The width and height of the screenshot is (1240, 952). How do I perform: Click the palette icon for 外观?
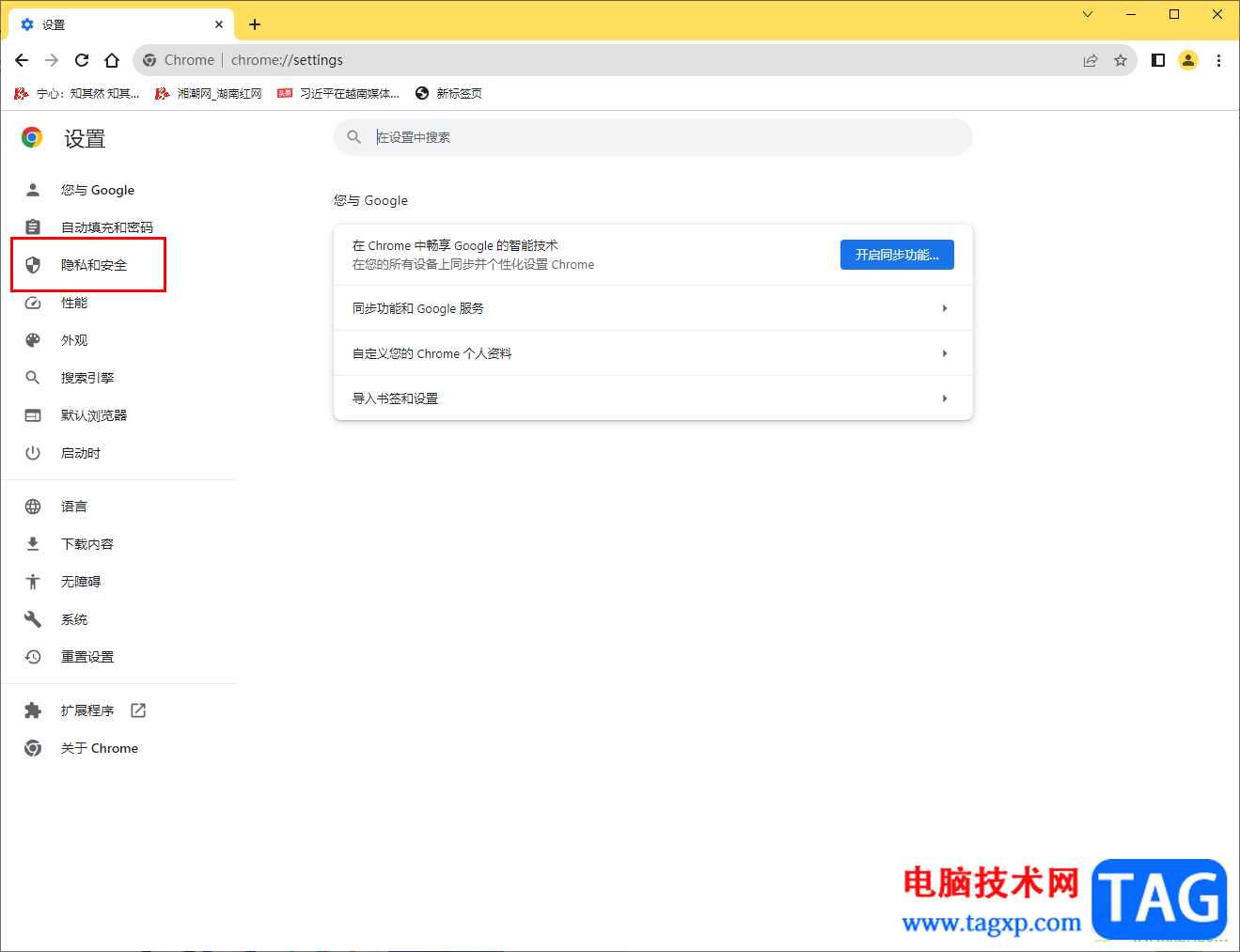coord(33,340)
